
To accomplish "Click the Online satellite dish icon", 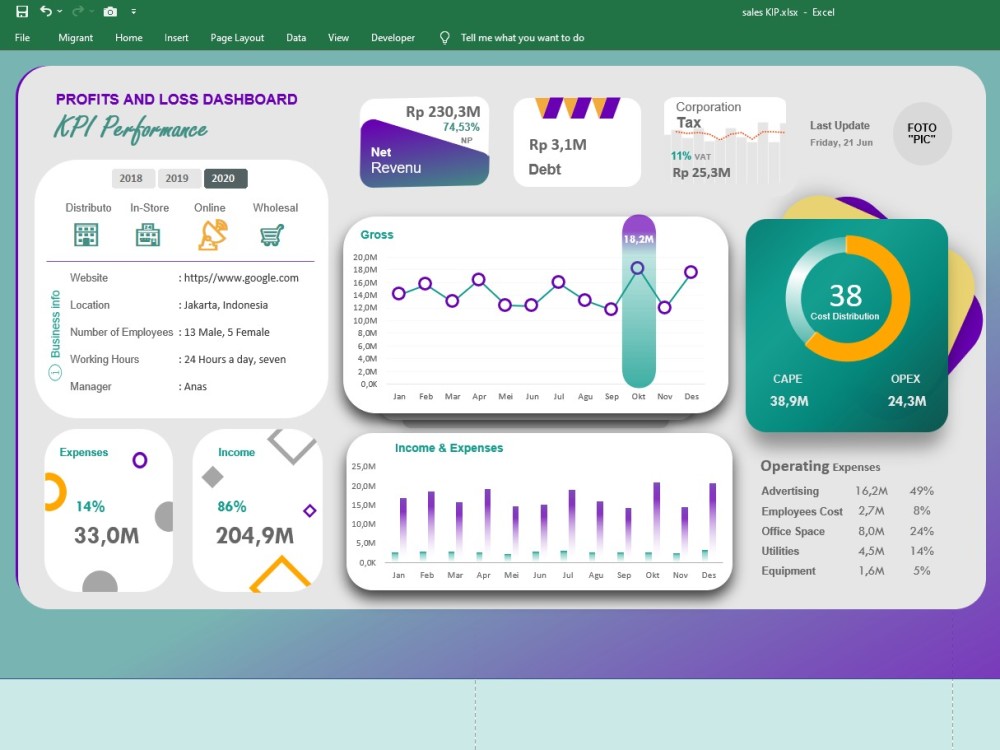I will tap(211, 234).
